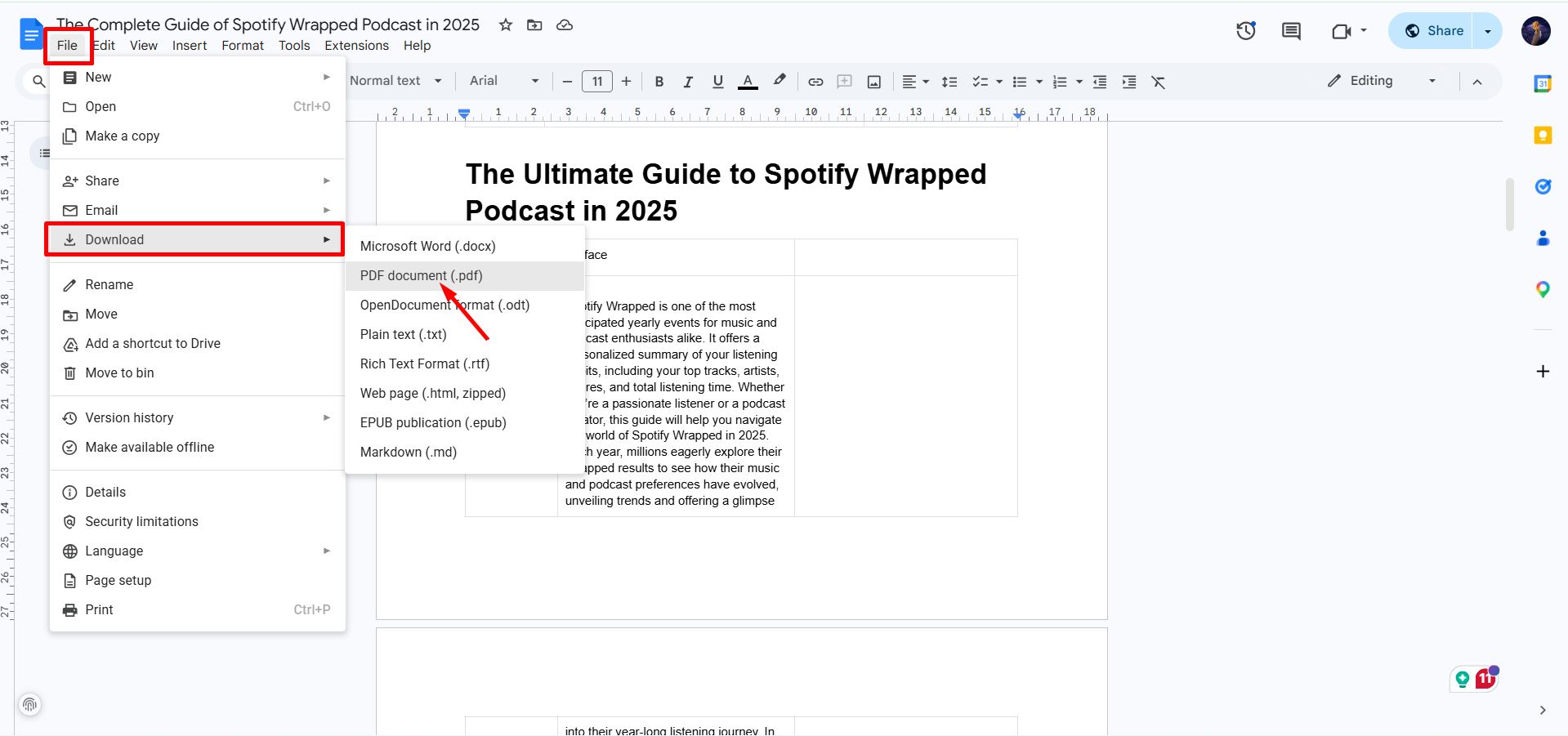Hide the side panel with the arrow
The height and width of the screenshot is (736, 1568).
1543,710
